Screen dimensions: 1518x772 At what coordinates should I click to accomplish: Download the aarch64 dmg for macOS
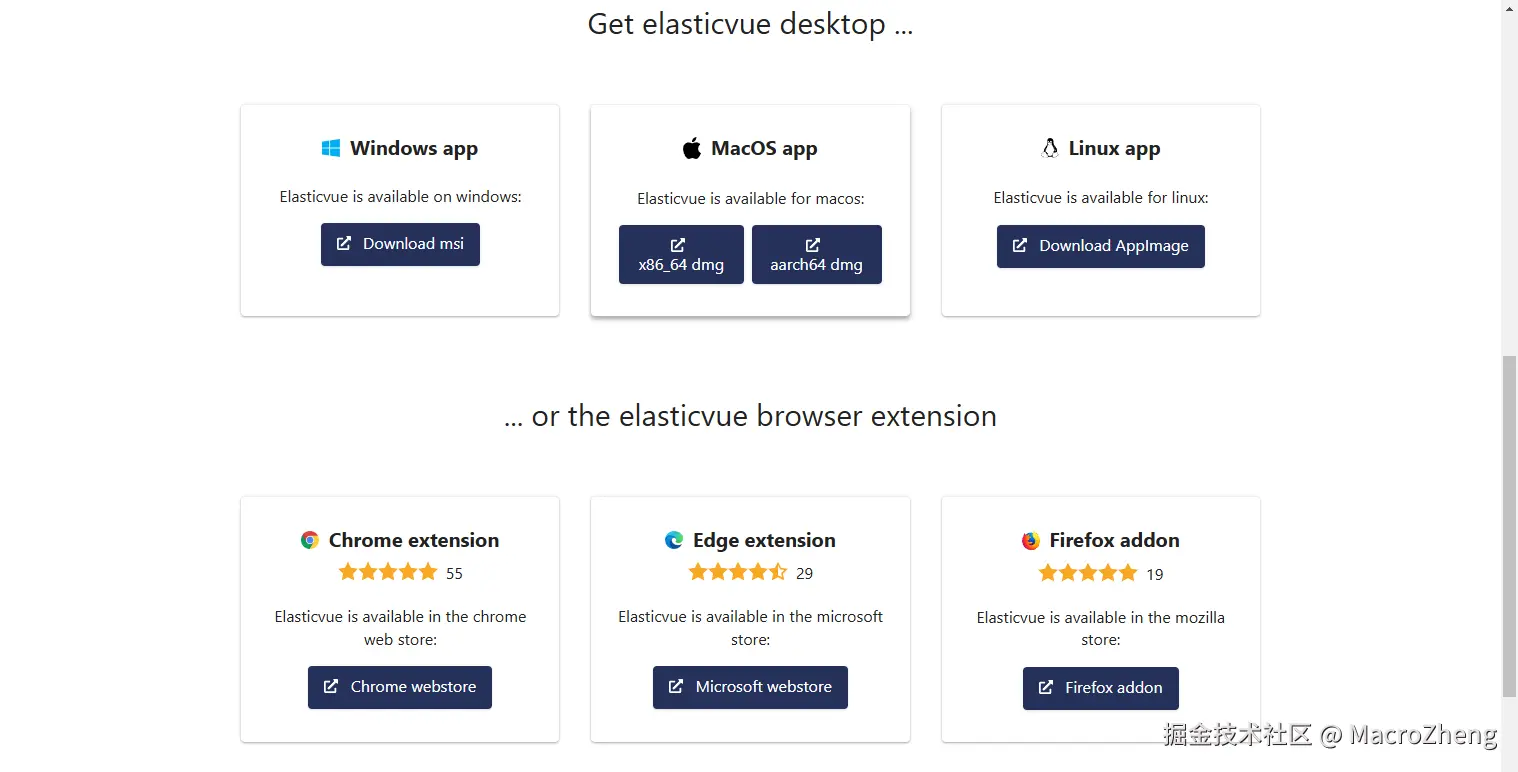(816, 255)
